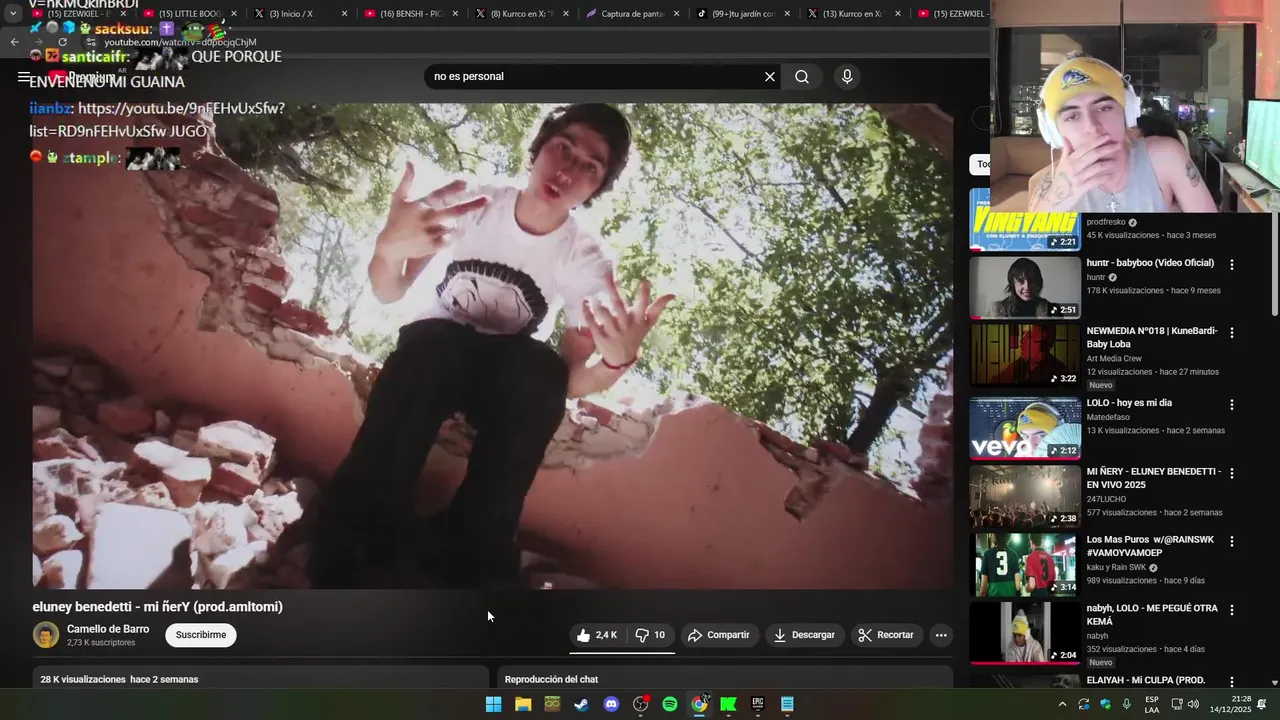Viewport: 1280px width, 720px height.
Task: Click the Suscribirme button
Action: tap(201, 635)
